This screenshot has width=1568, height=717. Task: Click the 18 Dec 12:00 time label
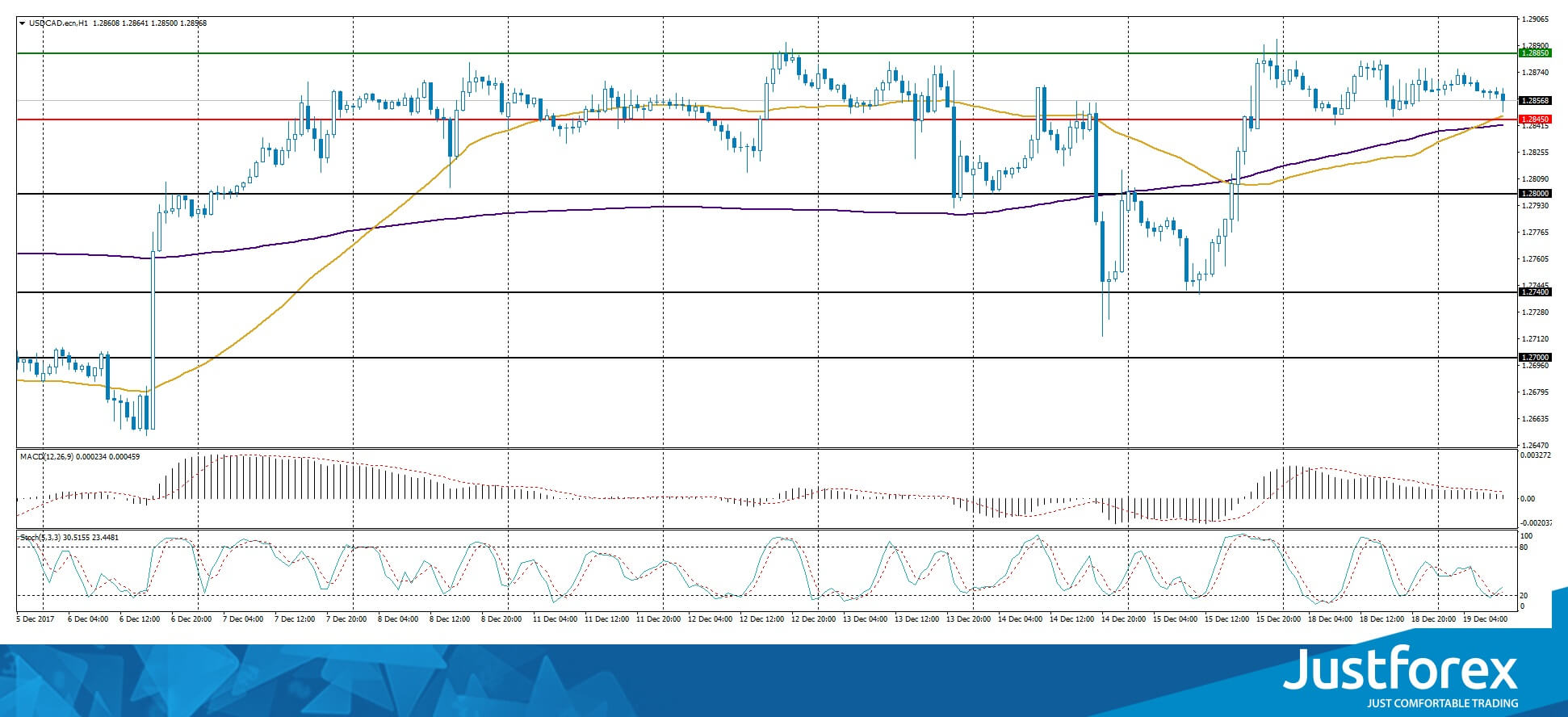(x=1381, y=619)
